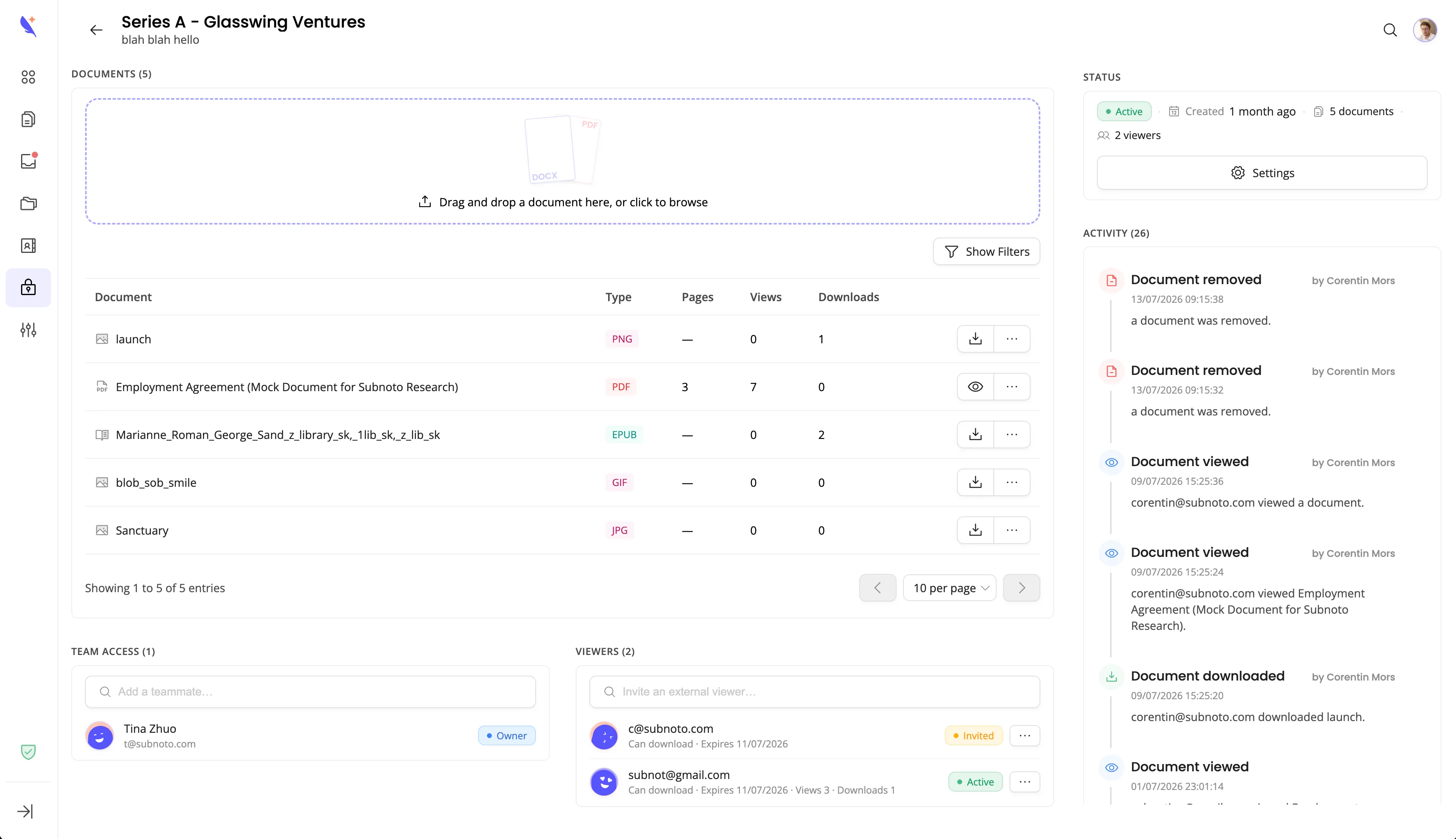Open the inbox icon with red dot
1456x839 pixels.
point(28,161)
